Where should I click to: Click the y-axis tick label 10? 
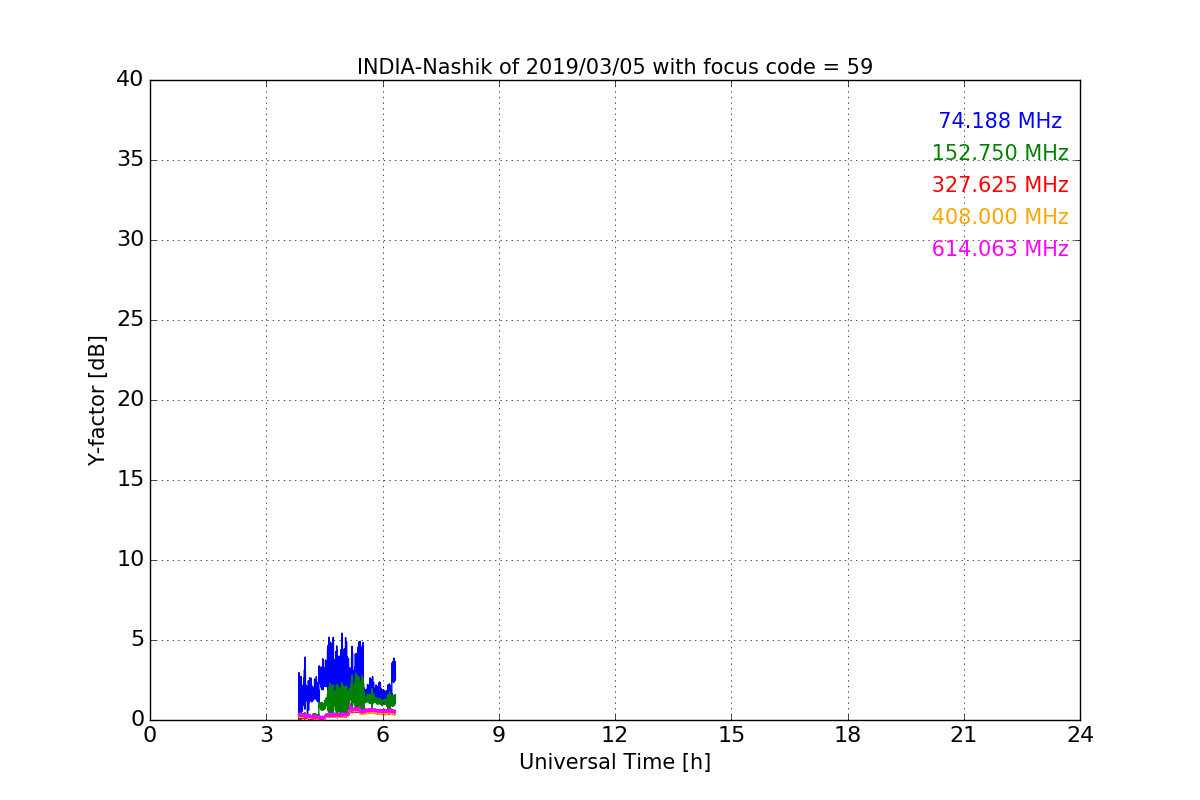[130, 560]
